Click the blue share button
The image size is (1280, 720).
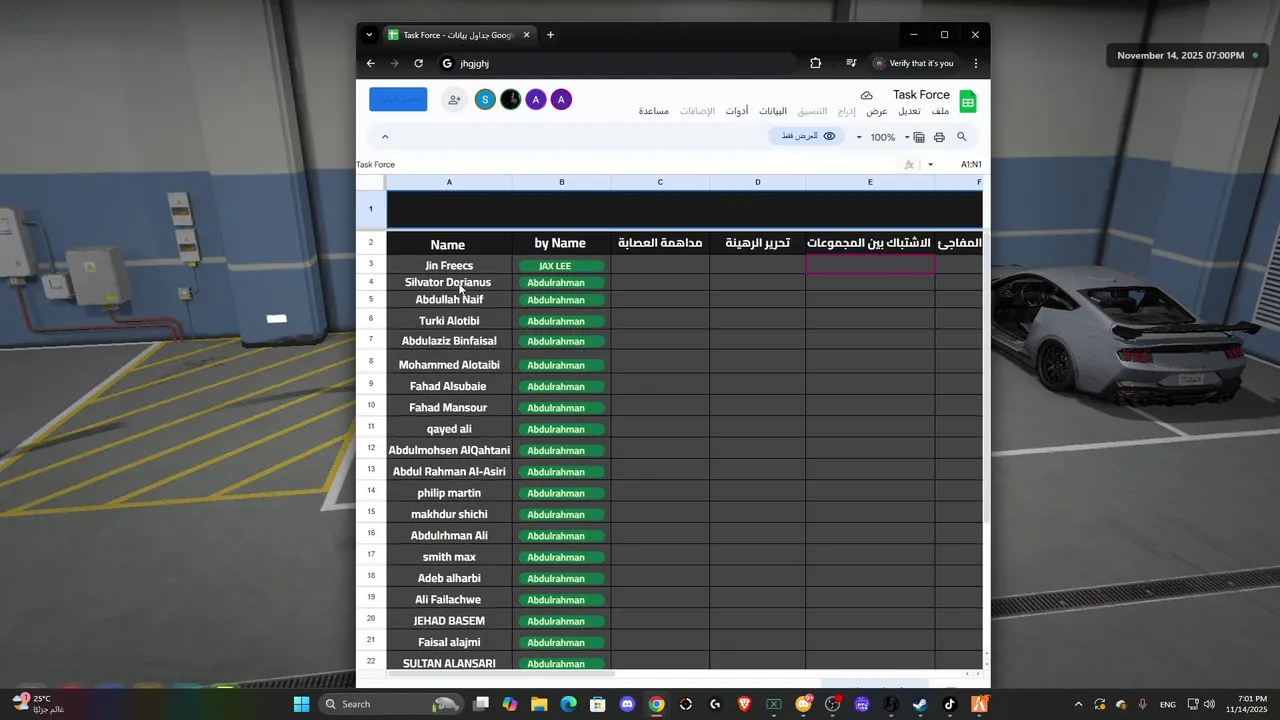tap(398, 99)
